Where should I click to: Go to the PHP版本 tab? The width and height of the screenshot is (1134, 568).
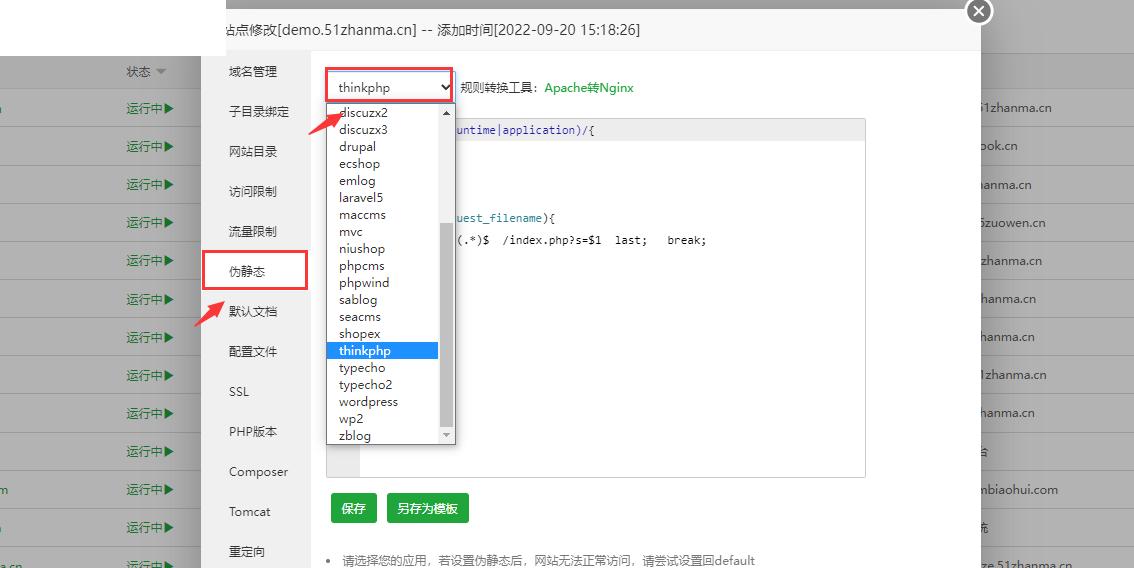(x=253, y=432)
